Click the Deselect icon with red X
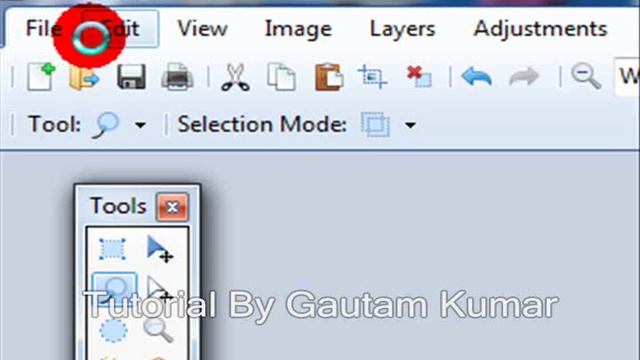Viewport: 640px width, 360px height. pos(419,77)
